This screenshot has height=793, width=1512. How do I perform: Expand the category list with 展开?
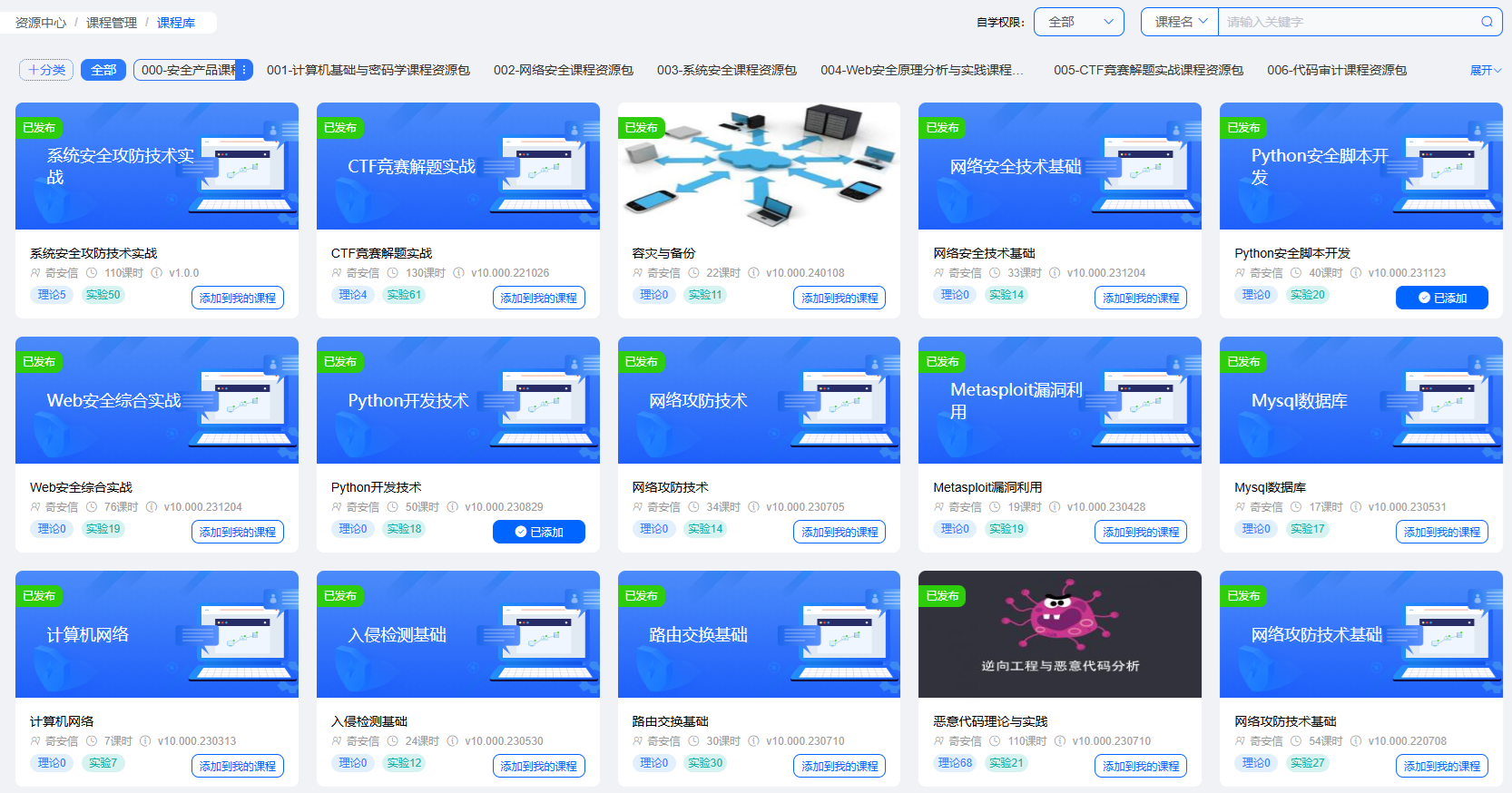(x=1486, y=70)
